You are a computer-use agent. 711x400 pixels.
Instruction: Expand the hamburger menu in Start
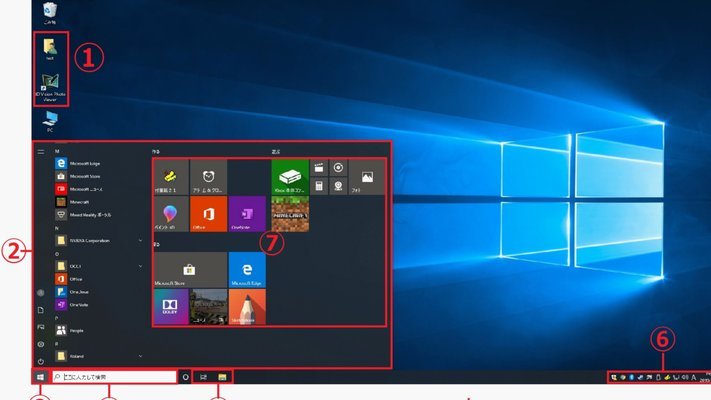point(41,152)
